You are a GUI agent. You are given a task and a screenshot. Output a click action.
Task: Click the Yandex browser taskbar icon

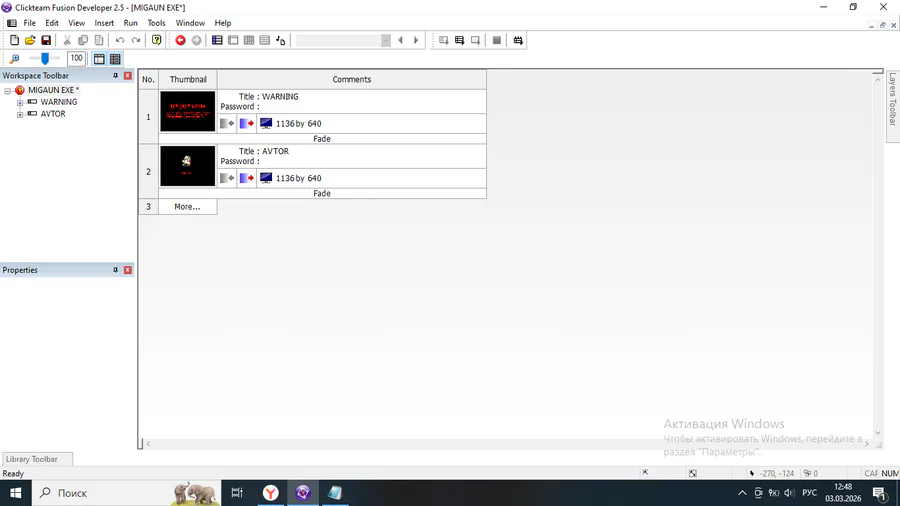(270, 493)
